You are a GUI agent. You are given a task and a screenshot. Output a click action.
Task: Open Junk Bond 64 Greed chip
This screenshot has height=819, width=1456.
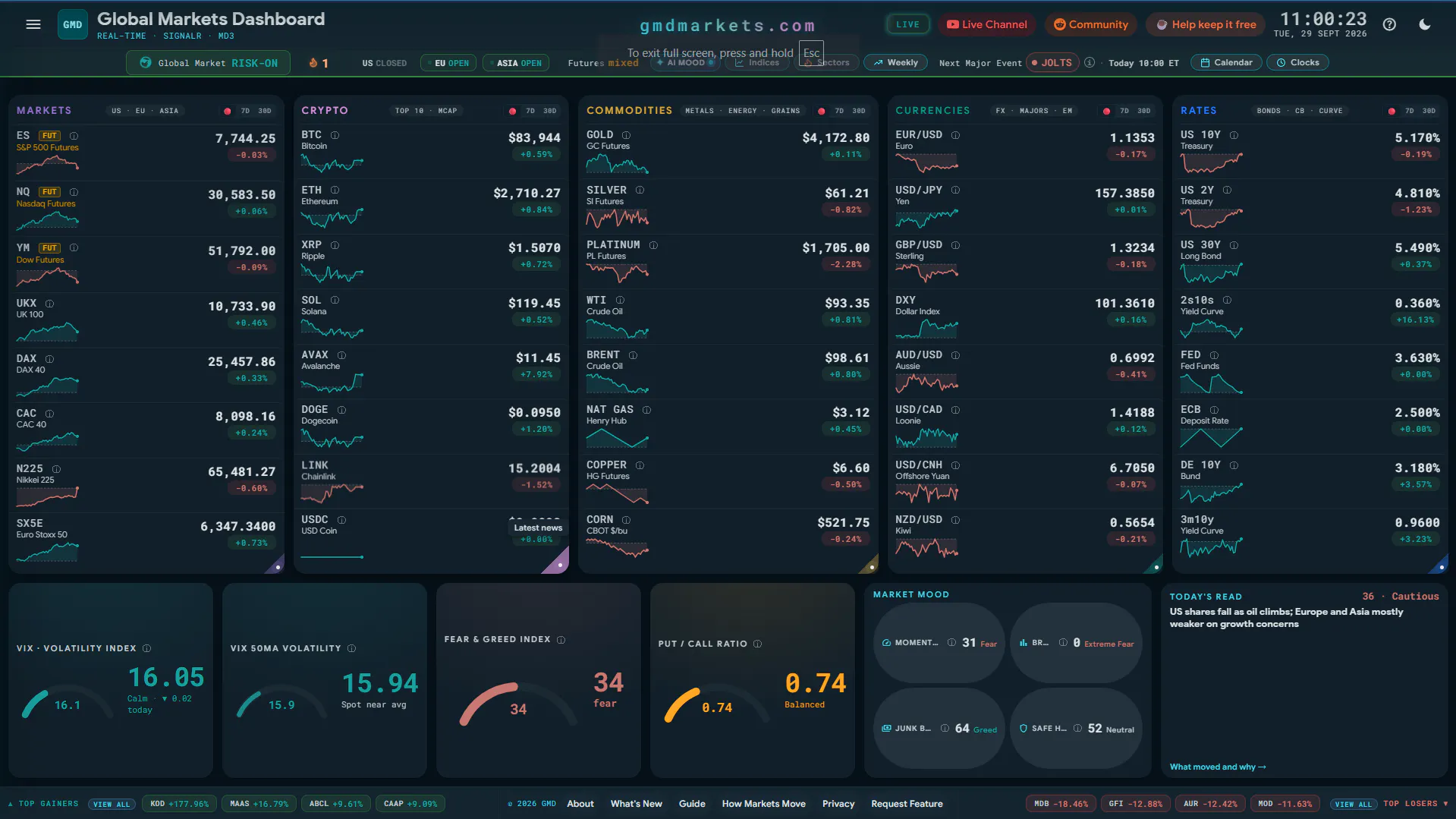click(x=939, y=729)
